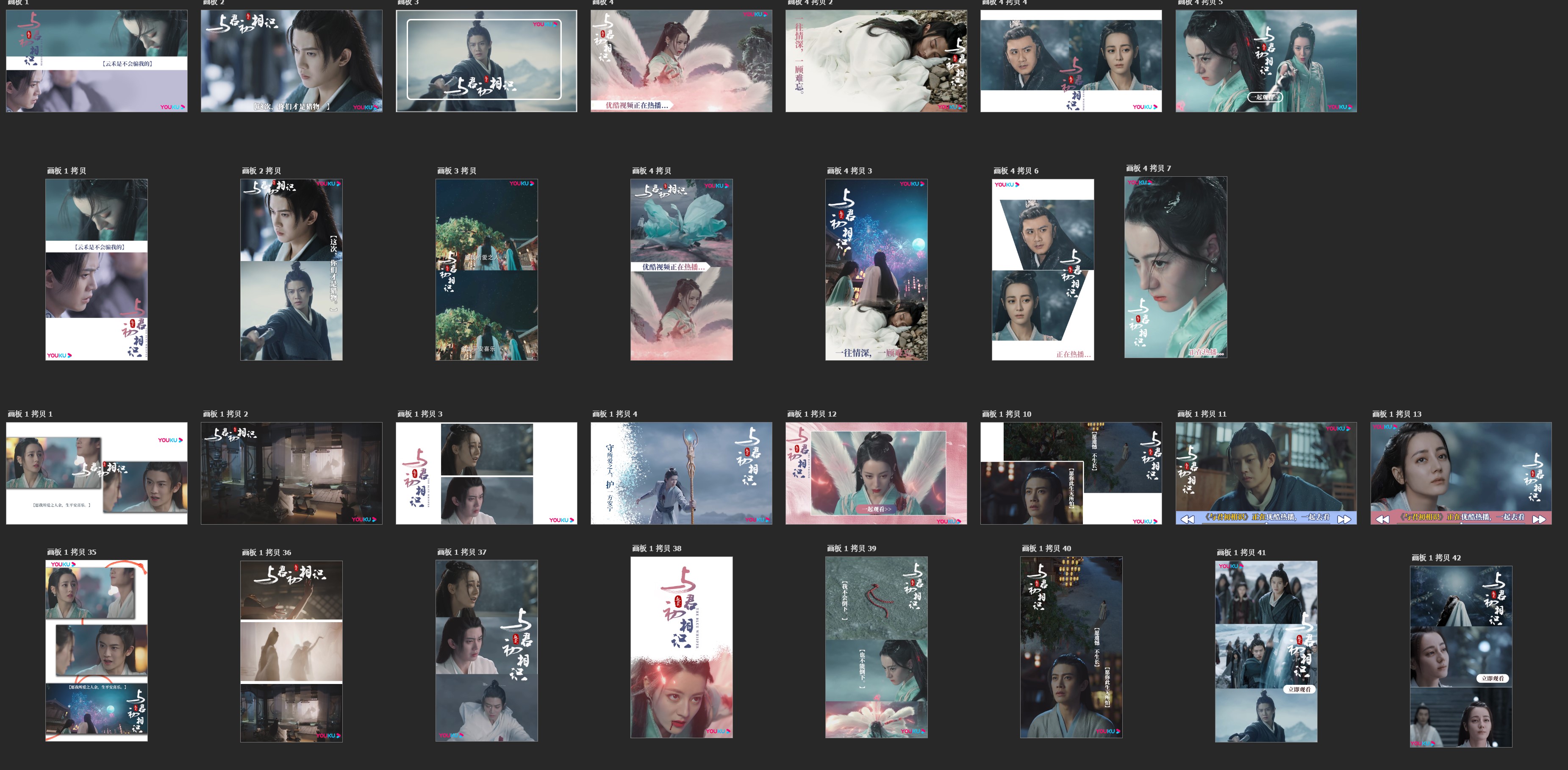Select the artboard label 画板 1 拷贝 37
Image resolution: width=1568 pixels, height=770 pixels.
tap(462, 552)
